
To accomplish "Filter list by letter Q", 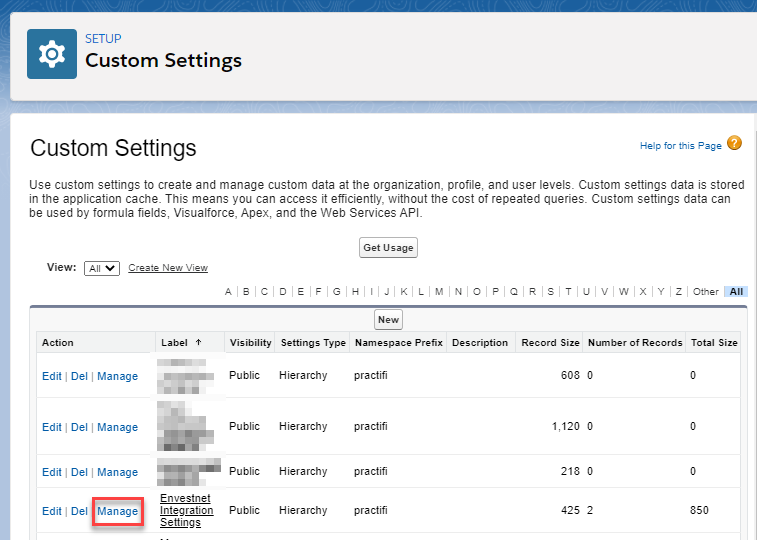I will pyautogui.click(x=514, y=291).
